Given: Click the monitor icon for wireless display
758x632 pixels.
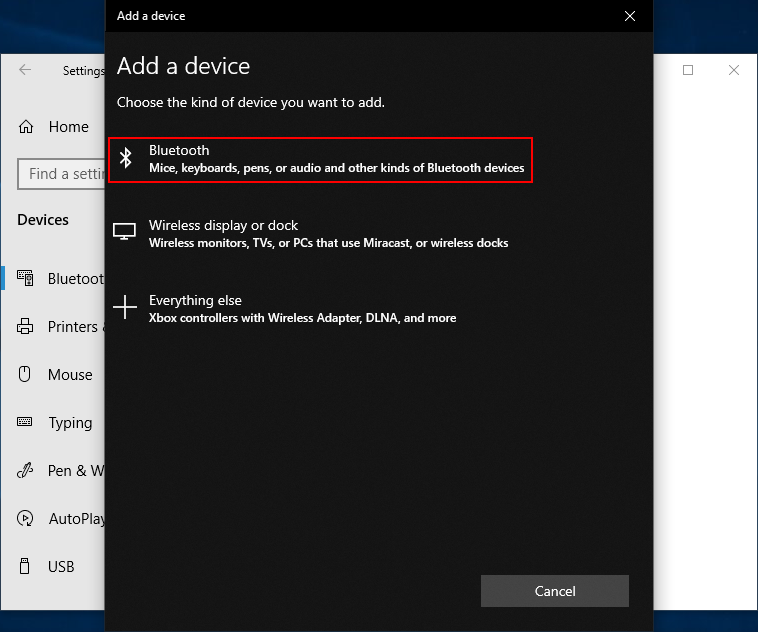Looking at the screenshot, I should click(x=124, y=231).
